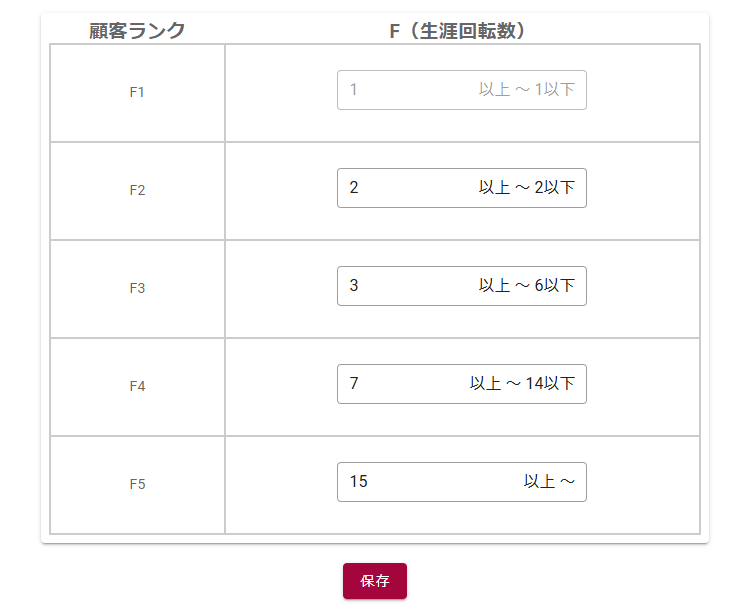
Task: Click the F4 input field containing 7
Action: point(400,384)
